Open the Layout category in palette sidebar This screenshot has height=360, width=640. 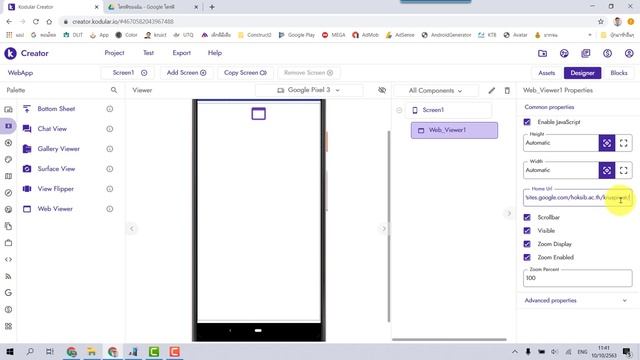pyautogui.click(x=8, y=126)
